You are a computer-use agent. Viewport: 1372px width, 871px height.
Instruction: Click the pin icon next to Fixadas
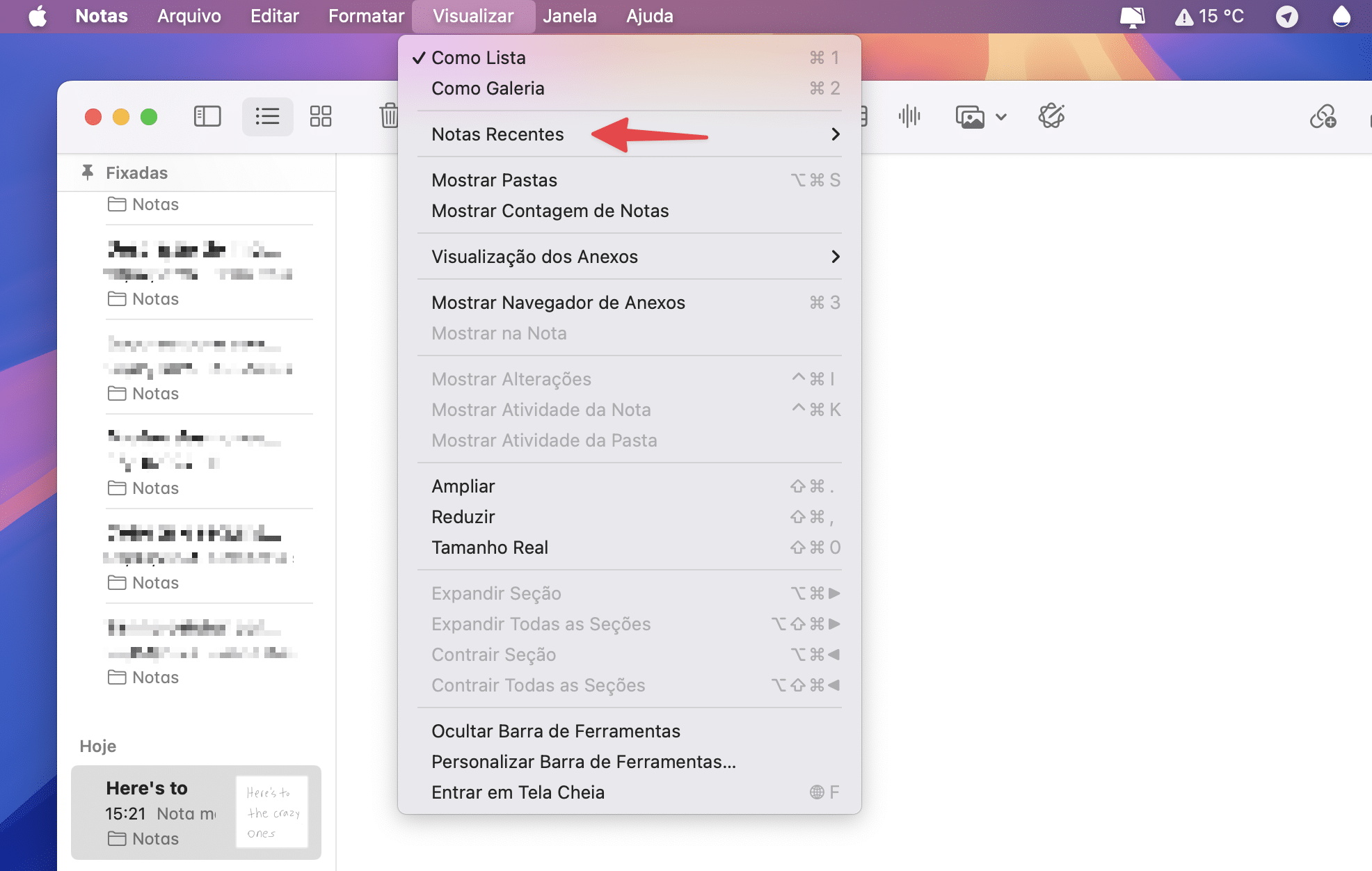pyautogui.click(x=88, y=172)
